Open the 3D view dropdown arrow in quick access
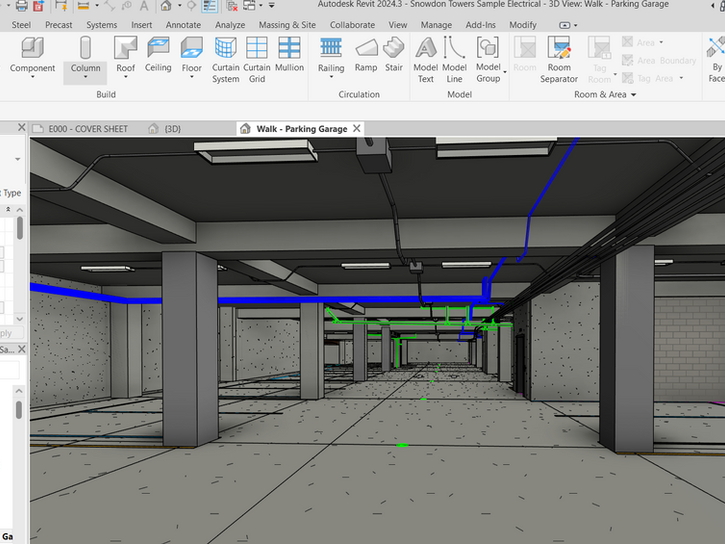 (x=179, y=6)
